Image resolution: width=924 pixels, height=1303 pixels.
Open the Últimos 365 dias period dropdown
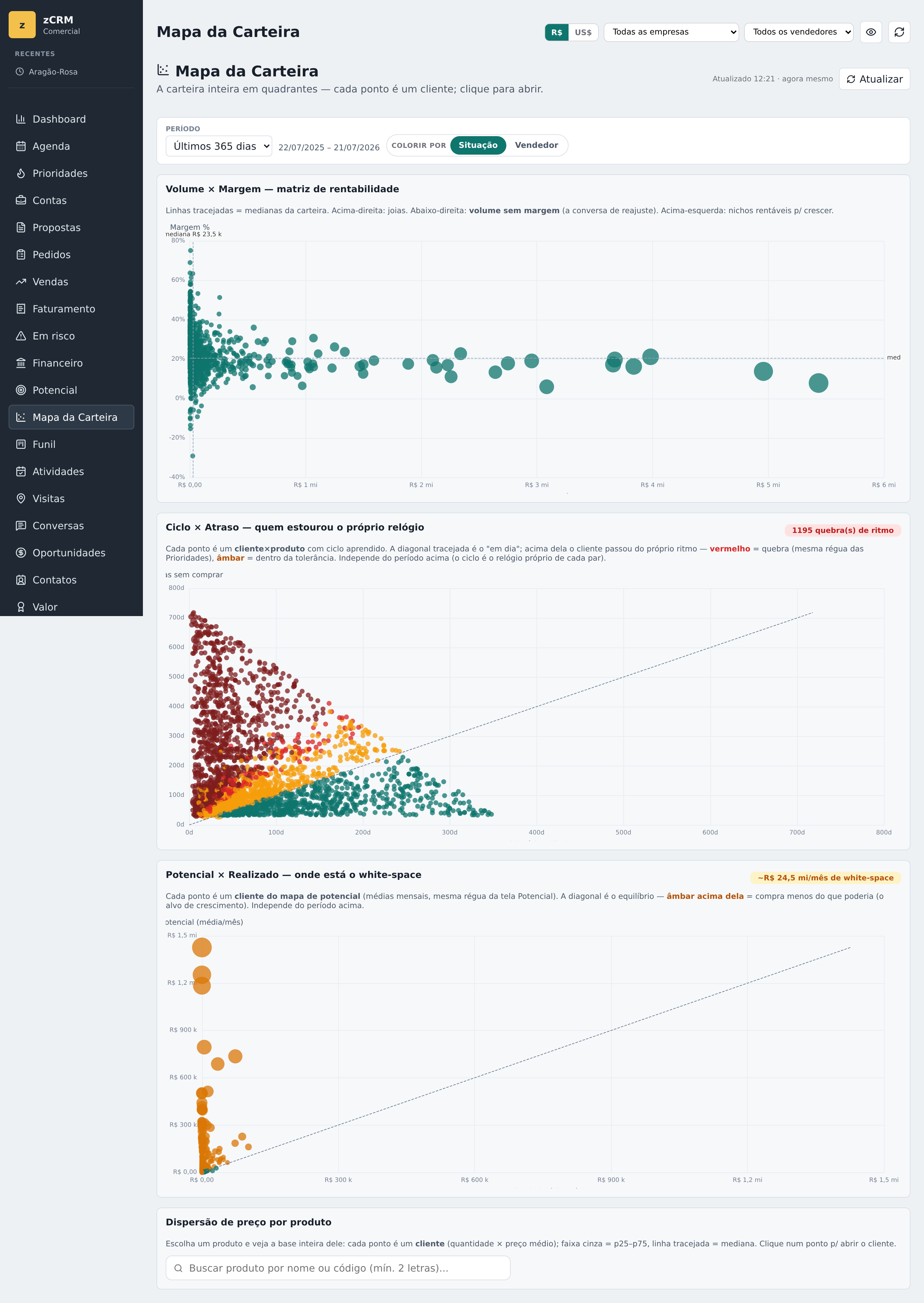[x=218, y=146]
